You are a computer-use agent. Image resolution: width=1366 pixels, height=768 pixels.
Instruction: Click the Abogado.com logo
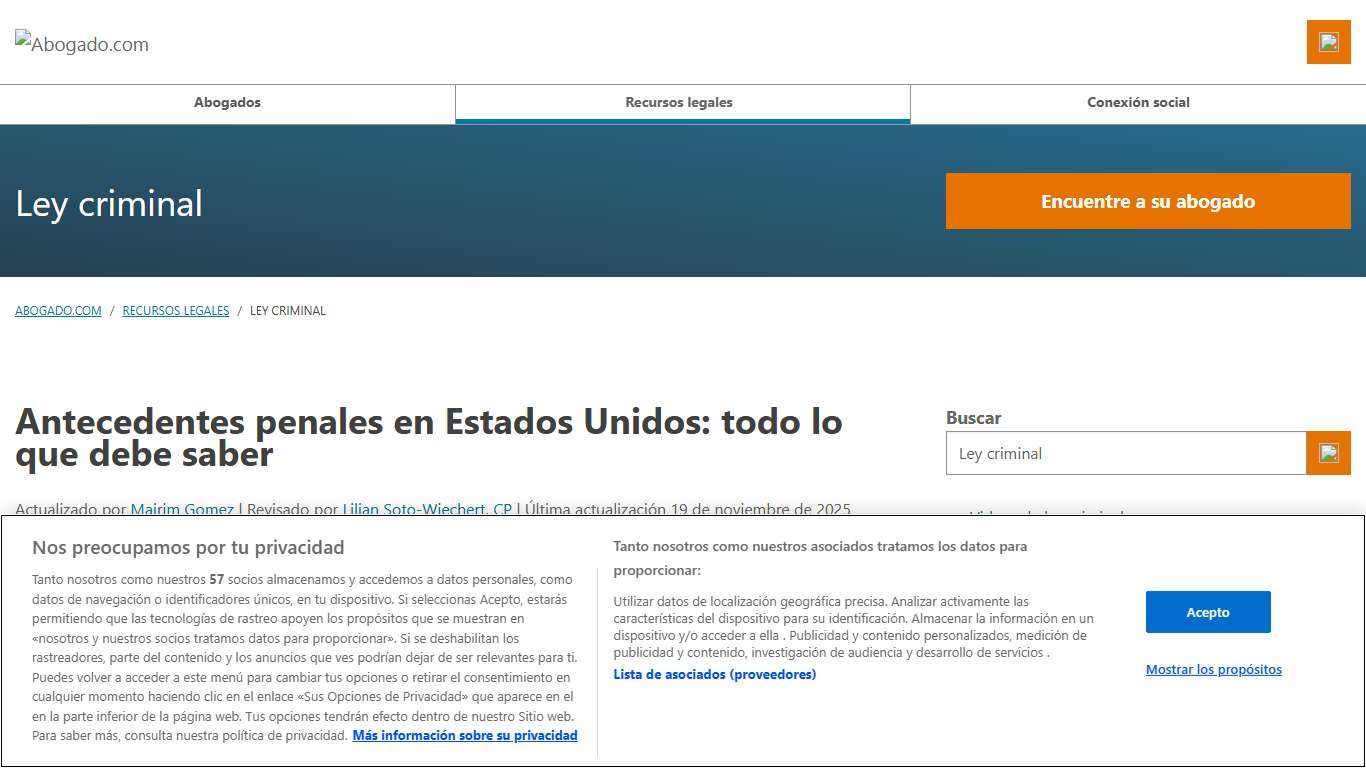tap(81, 43)
